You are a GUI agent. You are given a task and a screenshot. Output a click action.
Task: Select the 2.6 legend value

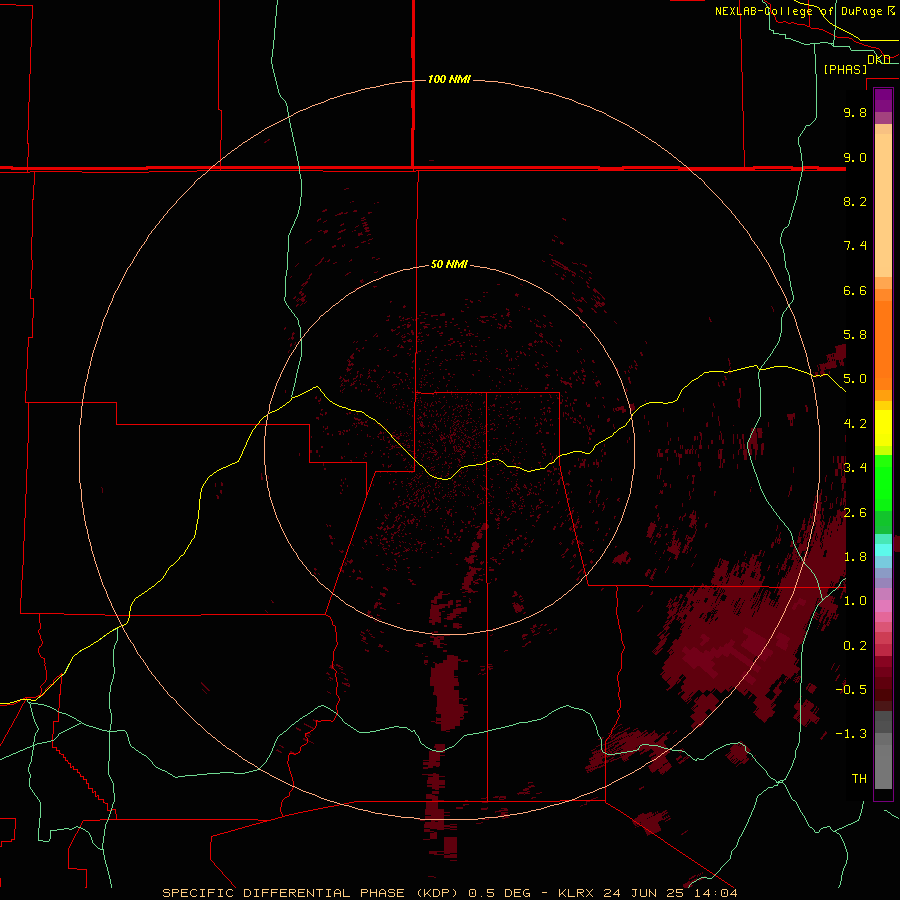coord(855,513)
